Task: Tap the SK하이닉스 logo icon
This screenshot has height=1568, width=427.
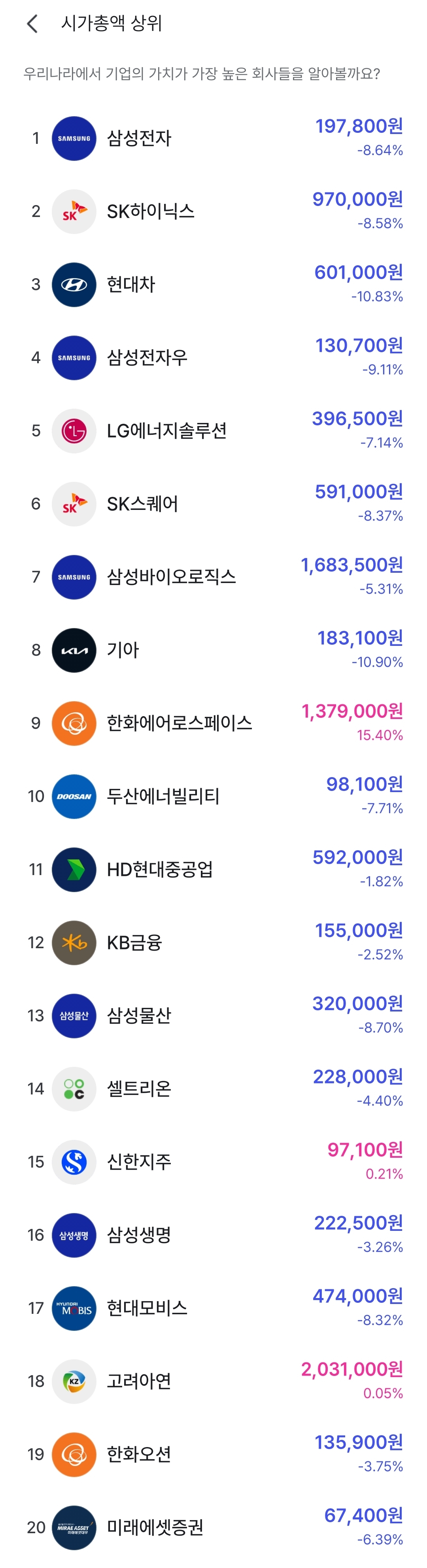Action: tap(74, 211)
